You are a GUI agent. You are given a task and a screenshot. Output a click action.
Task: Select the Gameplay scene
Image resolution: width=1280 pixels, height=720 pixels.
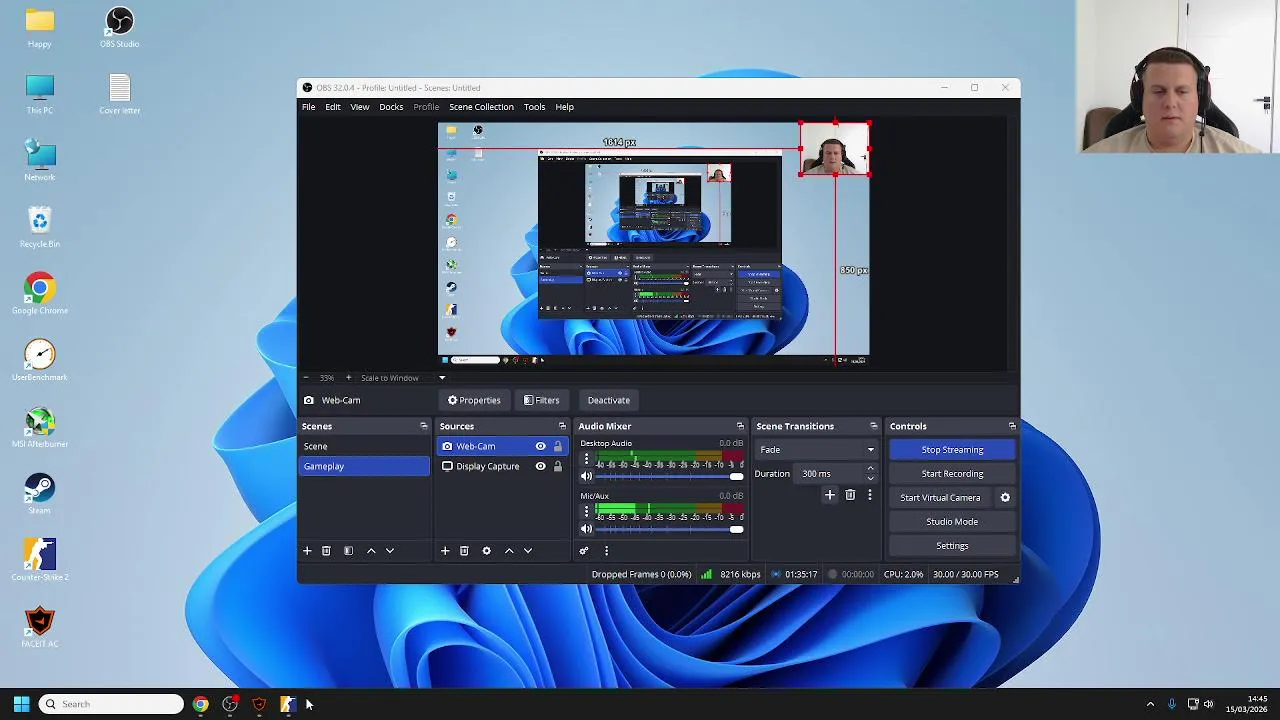pos(365,466)
